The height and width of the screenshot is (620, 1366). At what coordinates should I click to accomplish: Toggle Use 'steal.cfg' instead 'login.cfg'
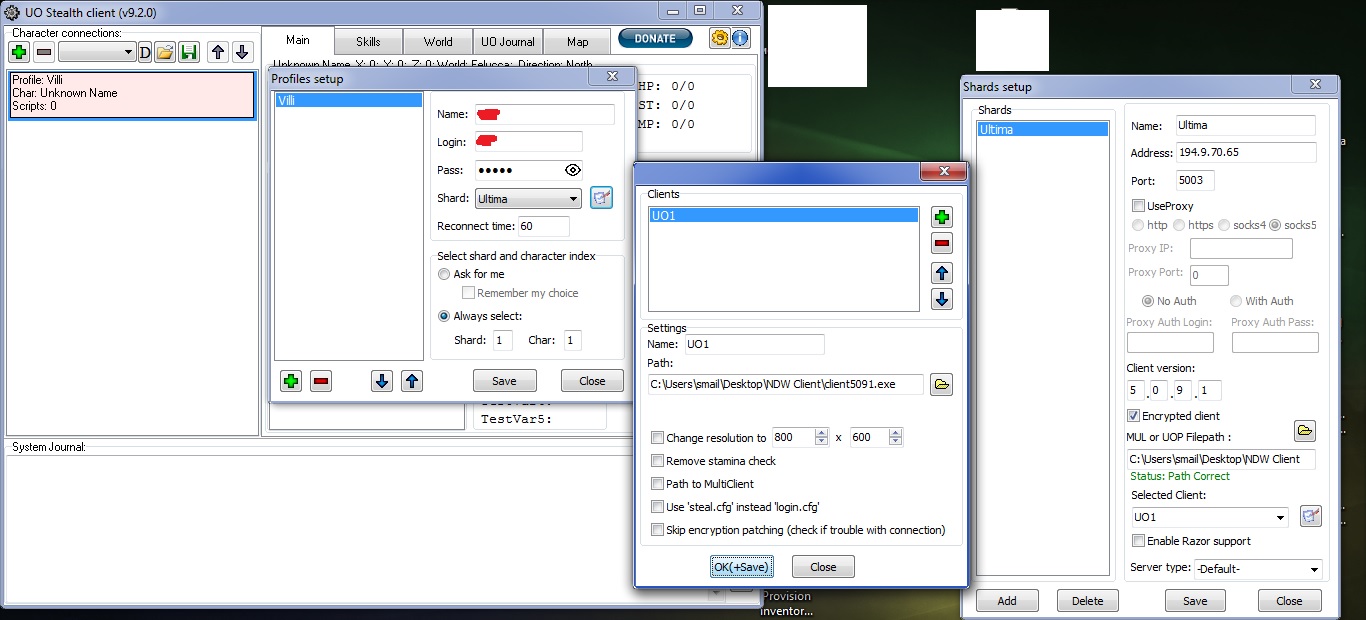[657, 507]
